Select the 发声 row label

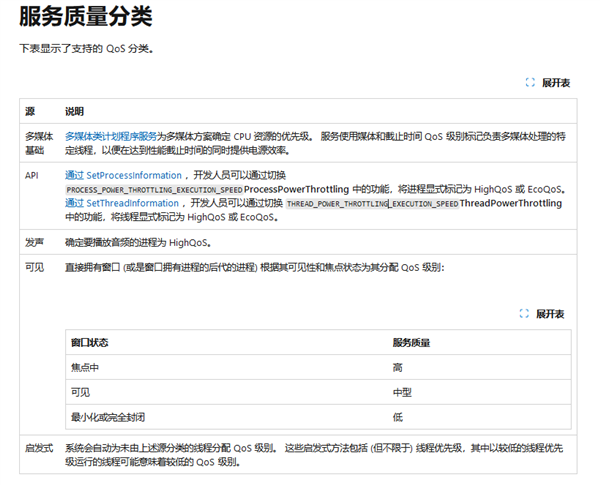(35, 242)
